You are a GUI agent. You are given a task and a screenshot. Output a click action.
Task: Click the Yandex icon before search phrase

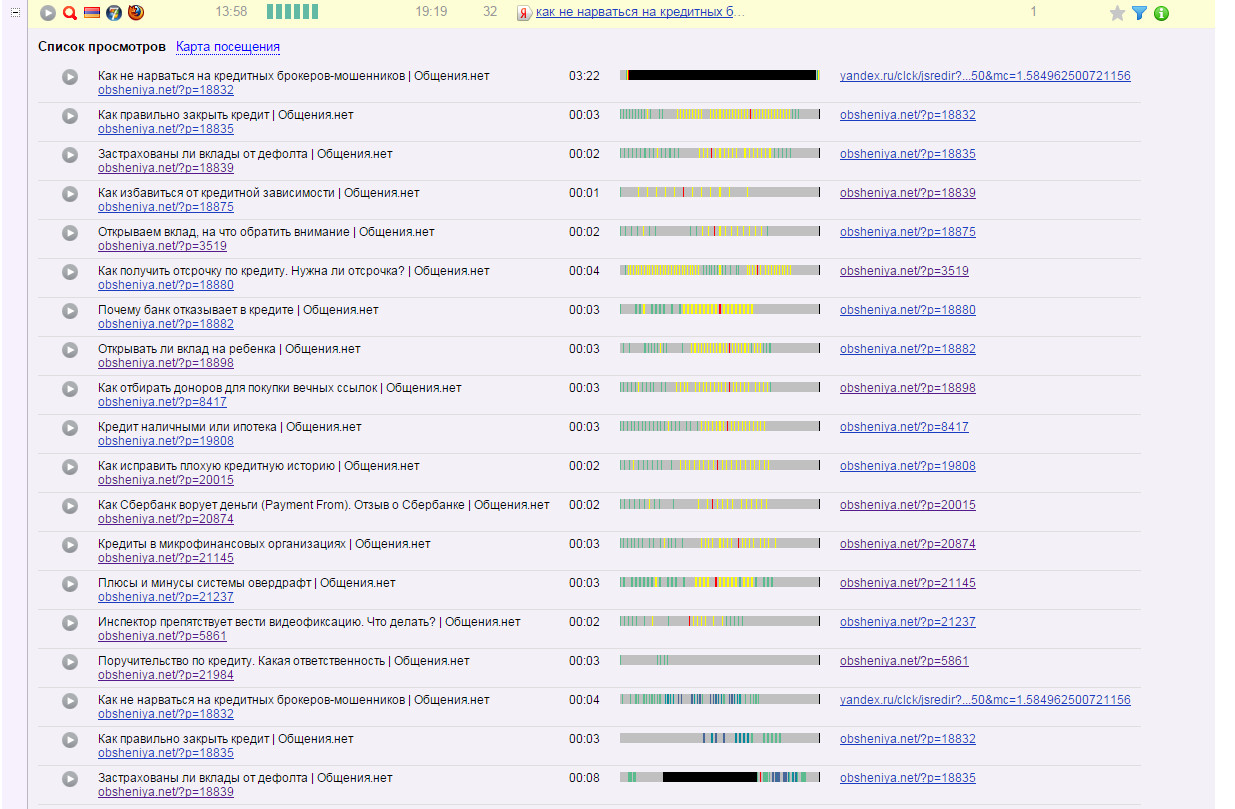524,13
